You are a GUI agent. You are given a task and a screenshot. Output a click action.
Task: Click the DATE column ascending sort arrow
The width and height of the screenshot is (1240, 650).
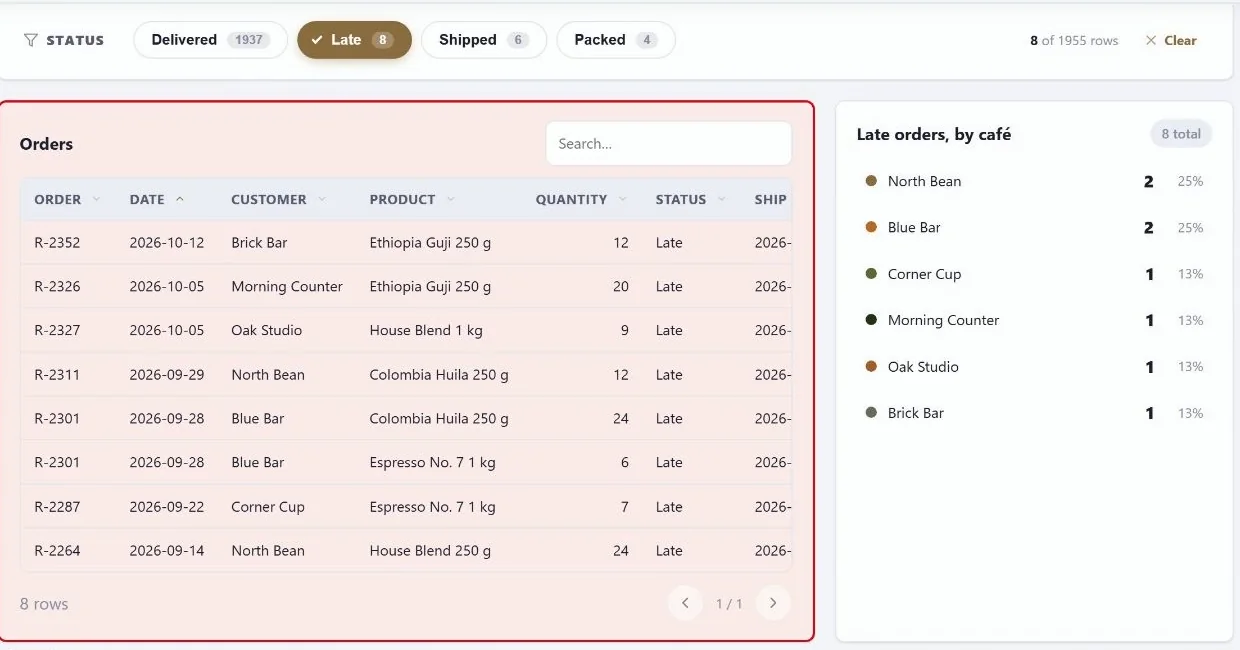180,199
